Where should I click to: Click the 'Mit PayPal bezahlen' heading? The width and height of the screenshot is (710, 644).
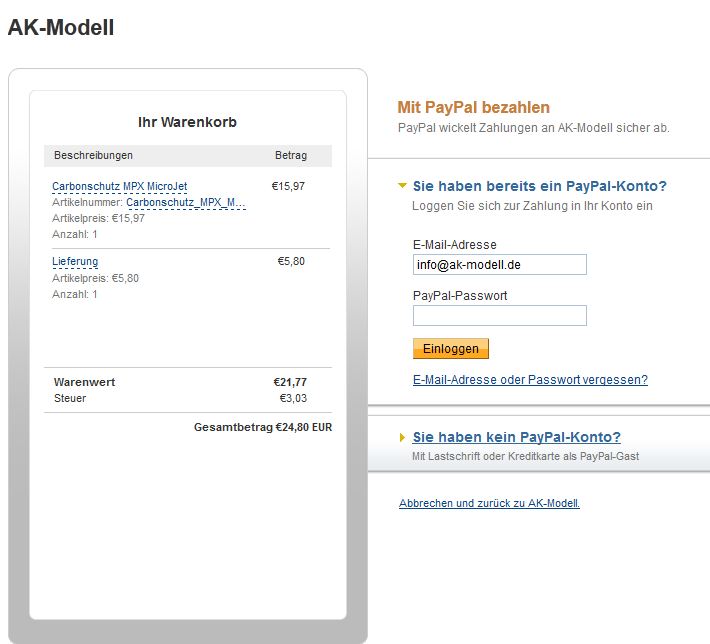tap(473, 107)
